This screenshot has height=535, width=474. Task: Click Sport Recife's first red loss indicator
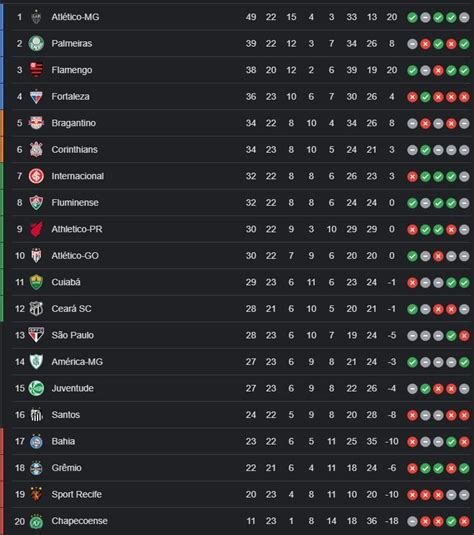412,495
